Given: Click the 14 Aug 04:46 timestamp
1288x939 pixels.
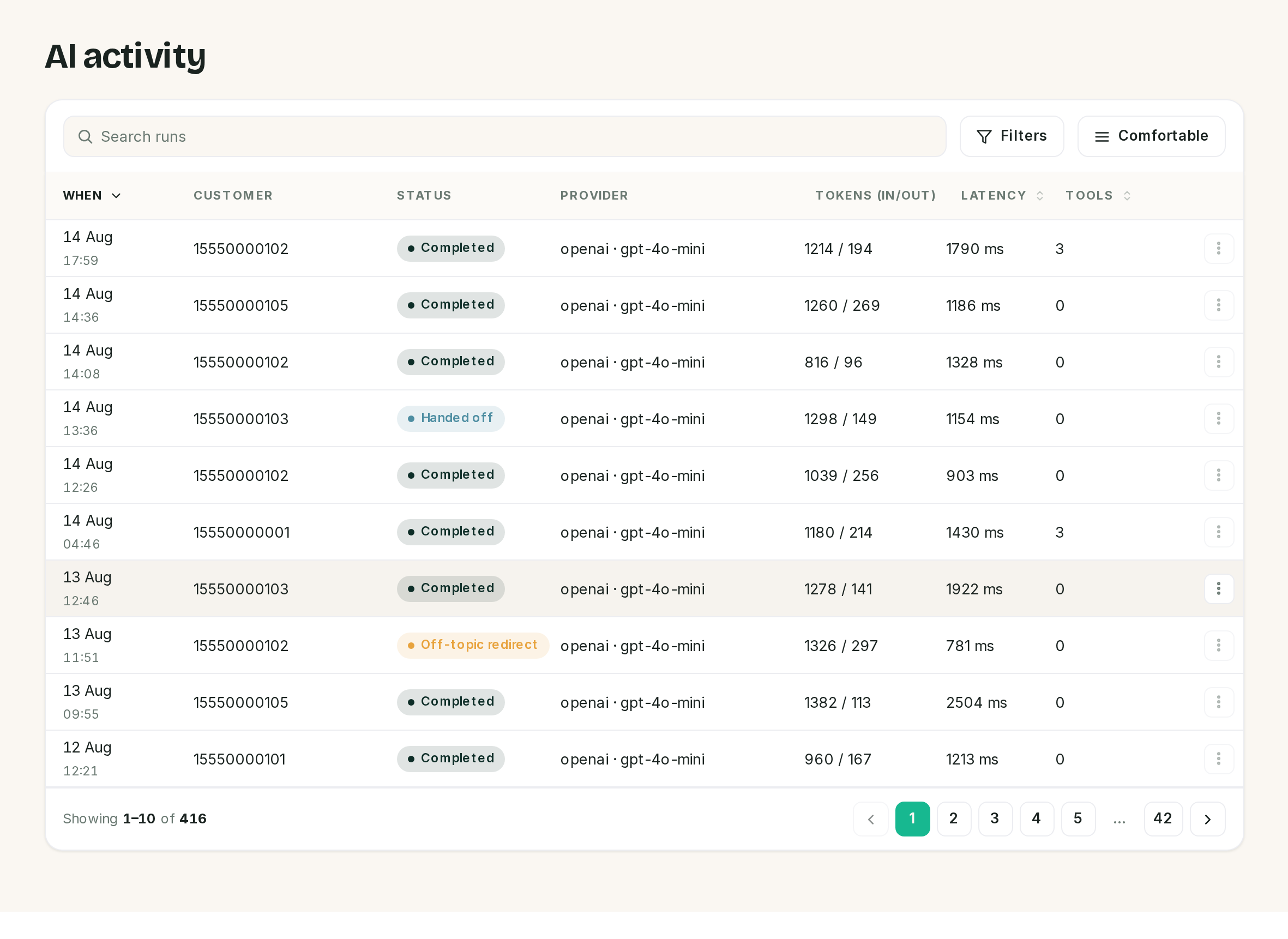Looking at the screenshot, I should (x=88, y=532).
